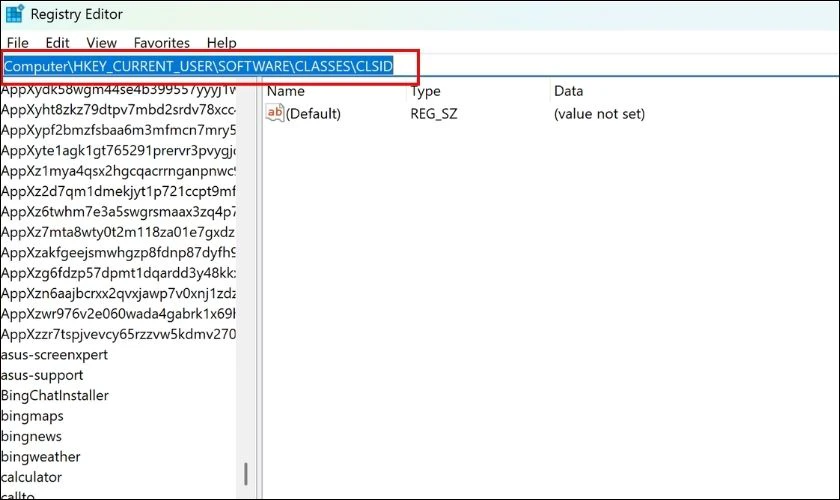
Task: Select the AppXz2d7qm1dmekjyt1p721ccpt9mf key
Action: (118, 191)
